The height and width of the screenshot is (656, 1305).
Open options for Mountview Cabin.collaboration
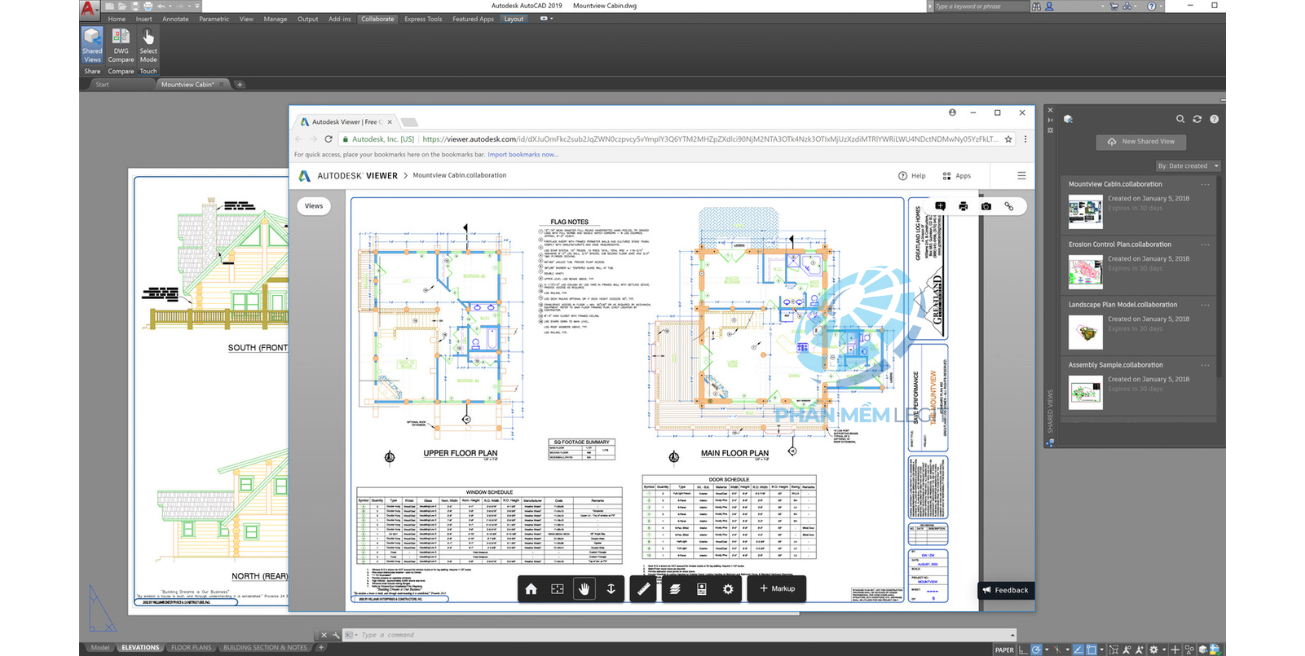[x=1206, y=184]
